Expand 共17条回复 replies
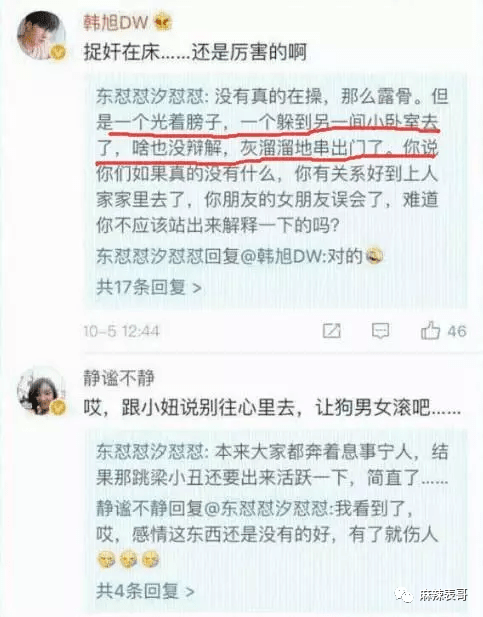 click(x=149, y=287)
